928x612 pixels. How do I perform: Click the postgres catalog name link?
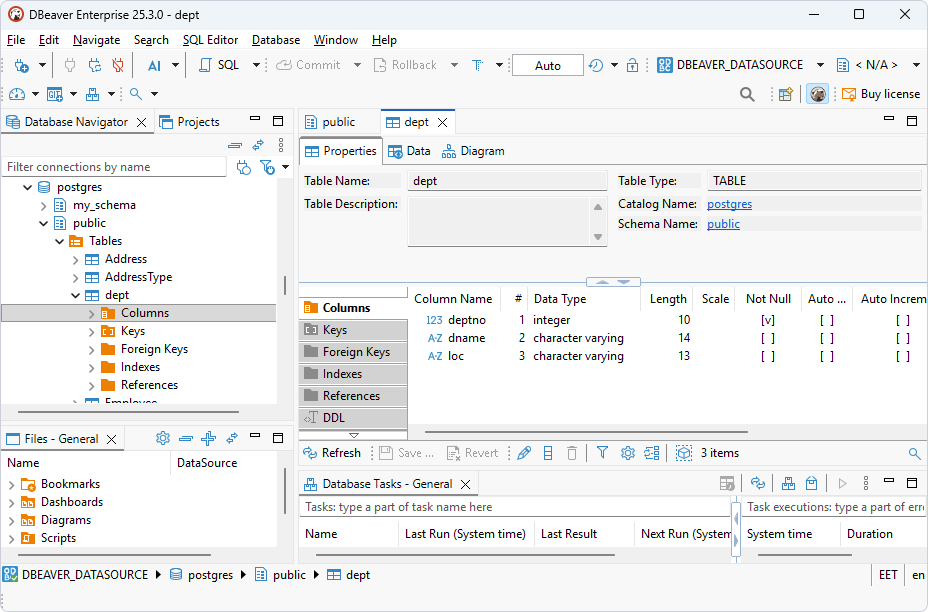click(728, 203)
